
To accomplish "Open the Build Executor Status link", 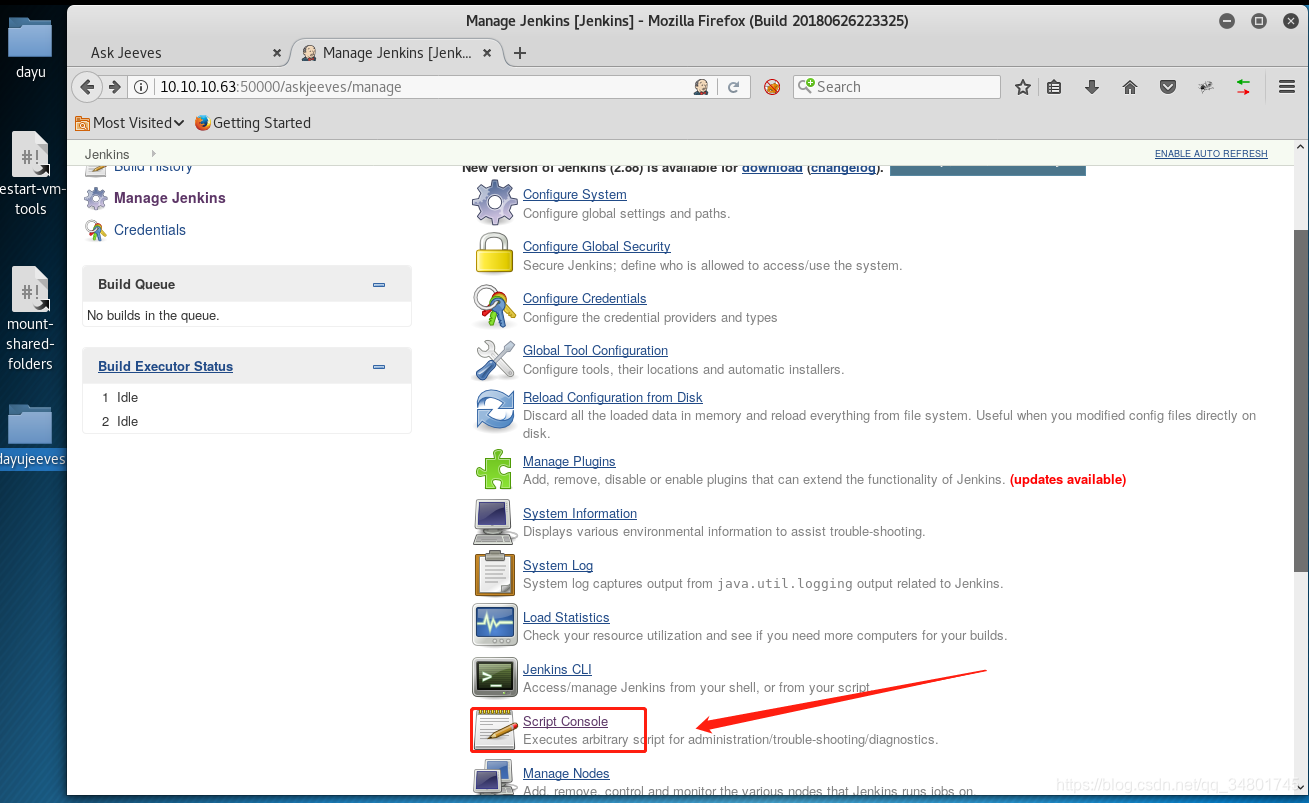I will (166, 367).
